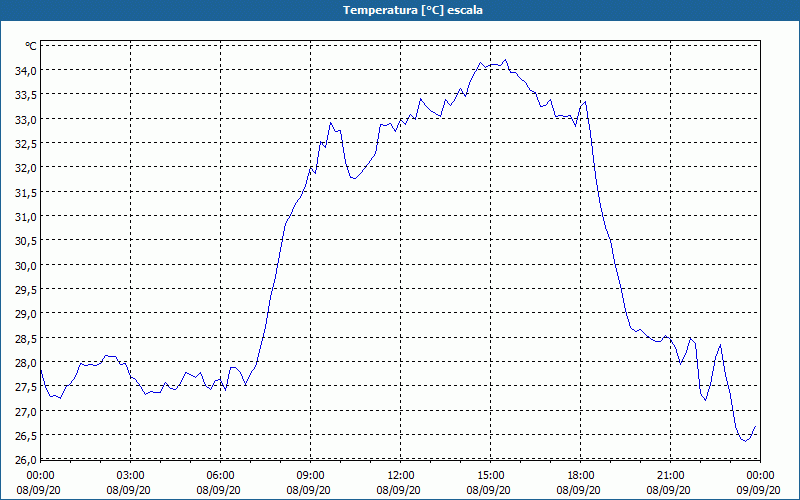The height and width of the screenshot is (500, 800).
Task: Click the 29,0 y-axis label
Action: (26, 314)
